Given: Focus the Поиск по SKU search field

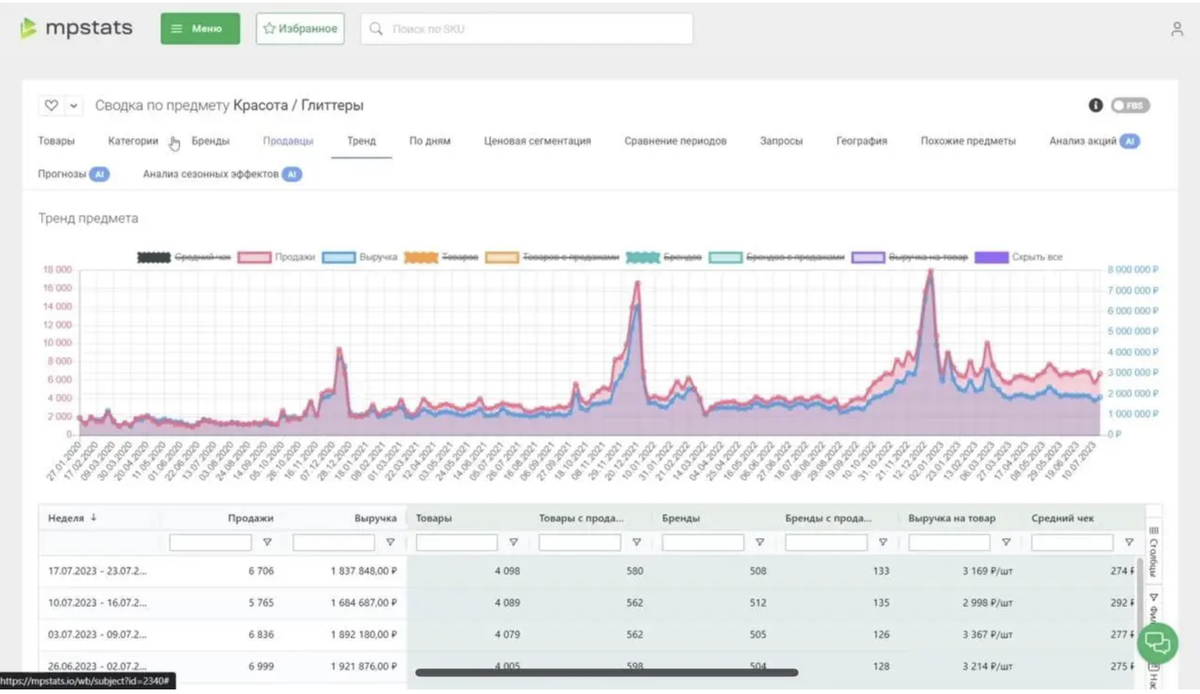Looking at the screenshot, I should 527,29.
